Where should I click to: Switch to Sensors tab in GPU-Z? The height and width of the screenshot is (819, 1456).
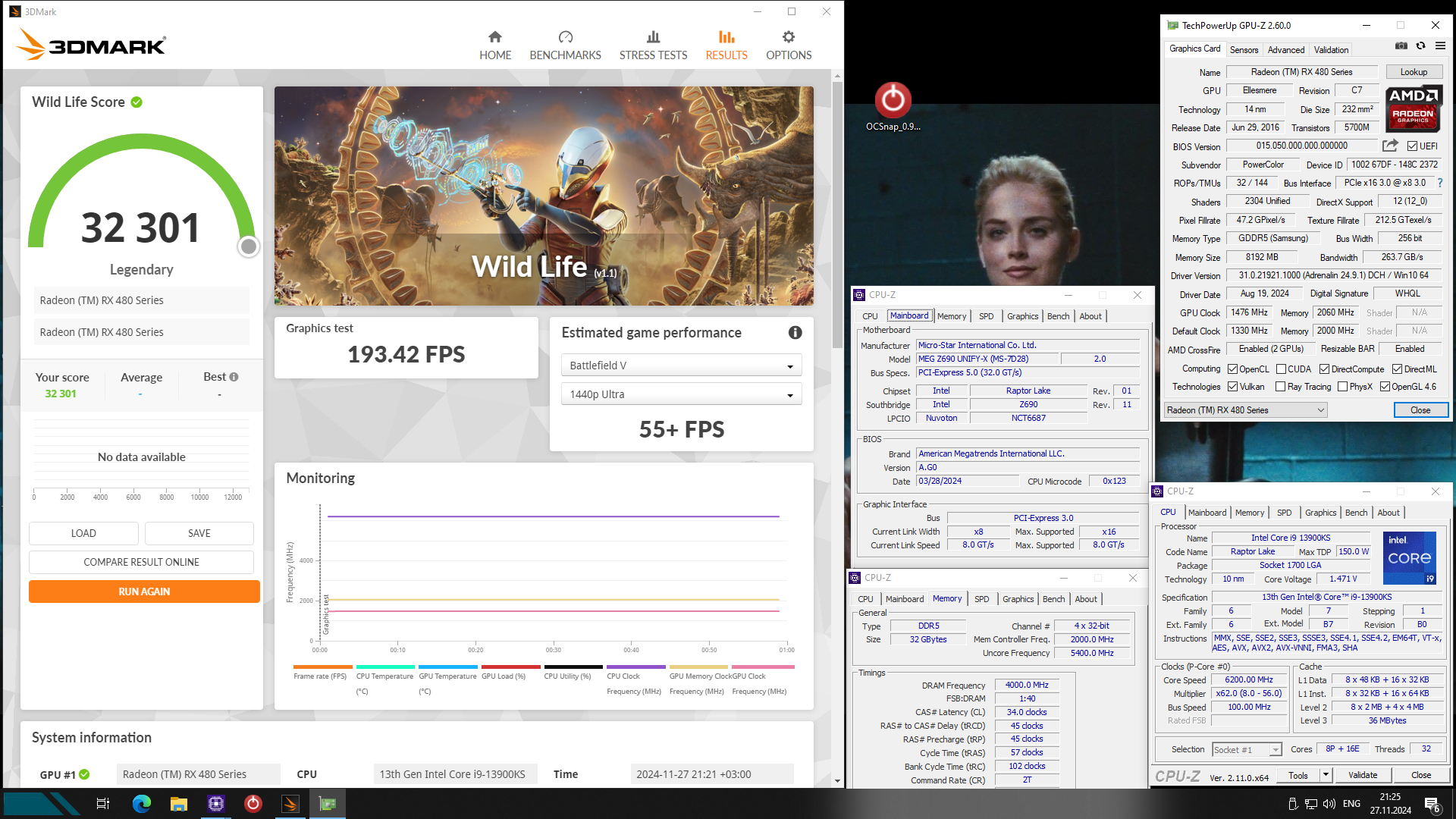[x=1244, y=50]
